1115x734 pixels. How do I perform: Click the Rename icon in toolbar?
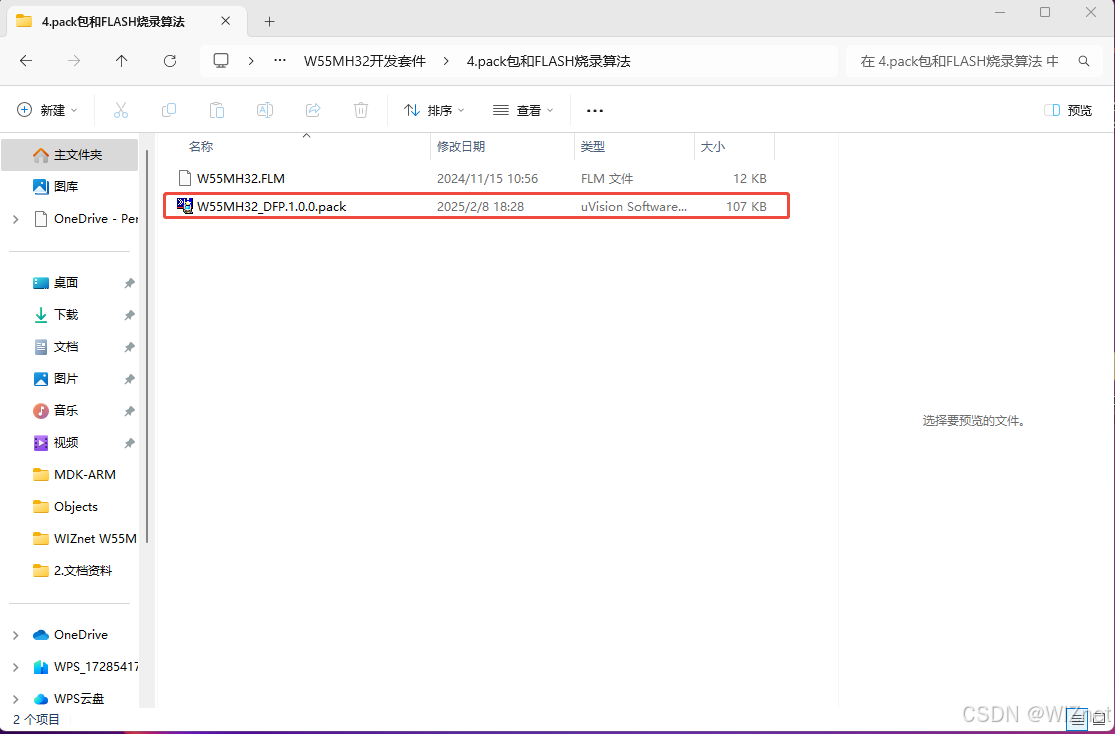265,110
